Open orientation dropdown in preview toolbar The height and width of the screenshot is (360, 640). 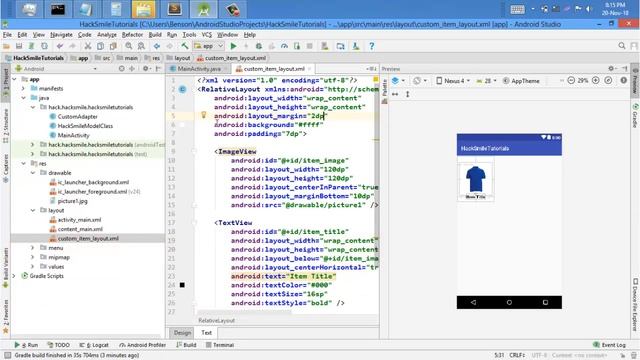pyautogui.click(x=420, y=81)
